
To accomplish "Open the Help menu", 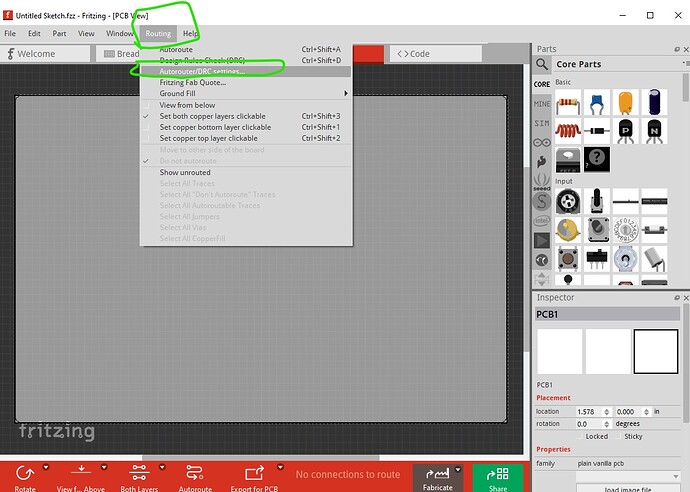I will pyautogui.click(x=191, y=33).
